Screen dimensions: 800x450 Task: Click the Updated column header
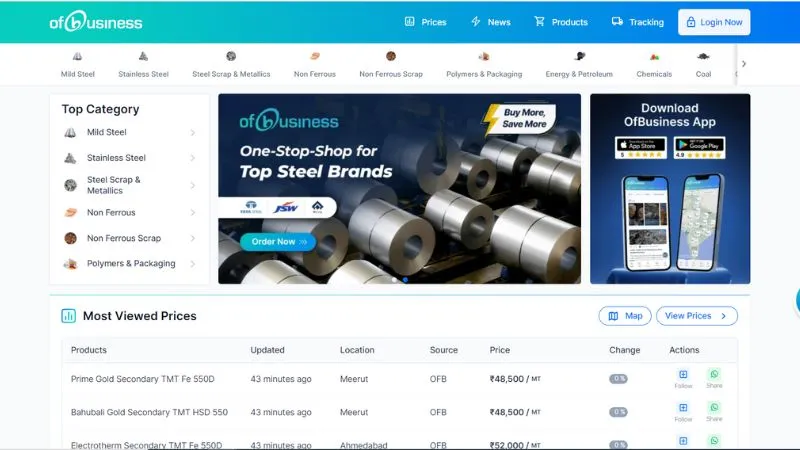(267, 350)
